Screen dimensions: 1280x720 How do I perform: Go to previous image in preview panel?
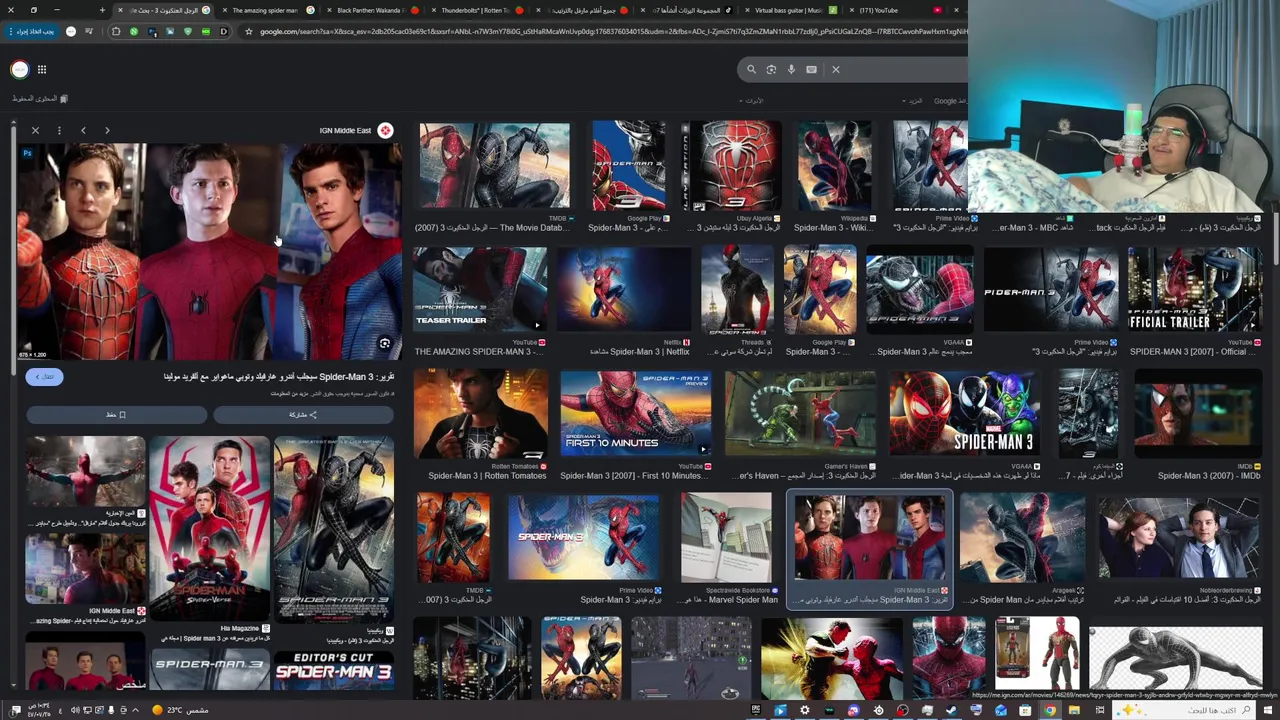coord(83,130)
